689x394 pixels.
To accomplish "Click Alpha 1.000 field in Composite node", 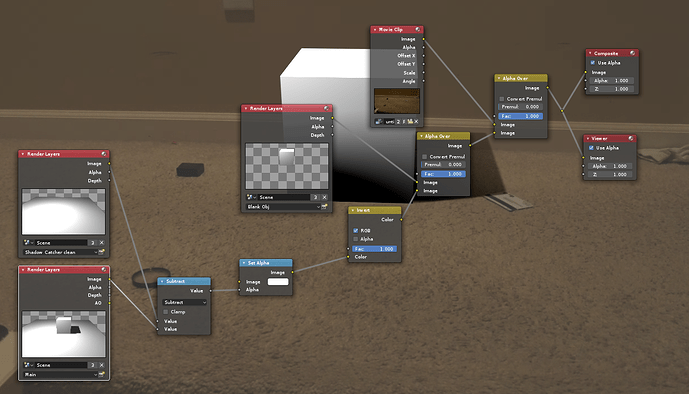I will [612, 80].
